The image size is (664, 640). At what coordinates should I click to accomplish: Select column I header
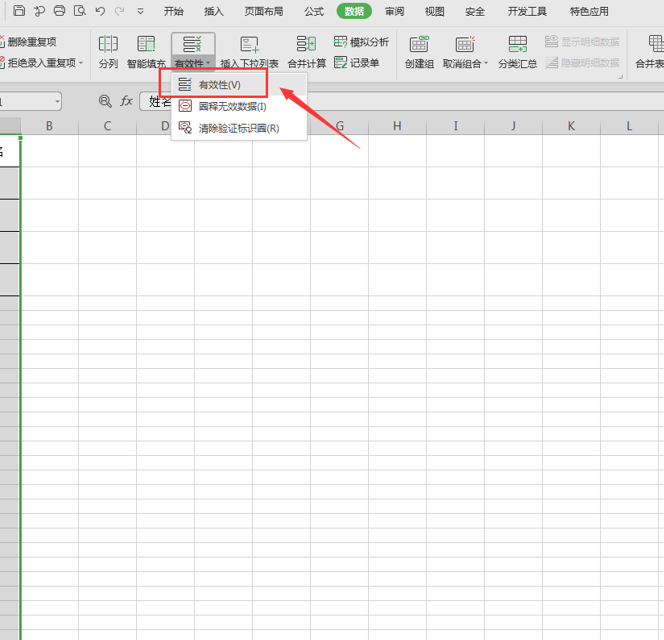click(x=455, y=126)
